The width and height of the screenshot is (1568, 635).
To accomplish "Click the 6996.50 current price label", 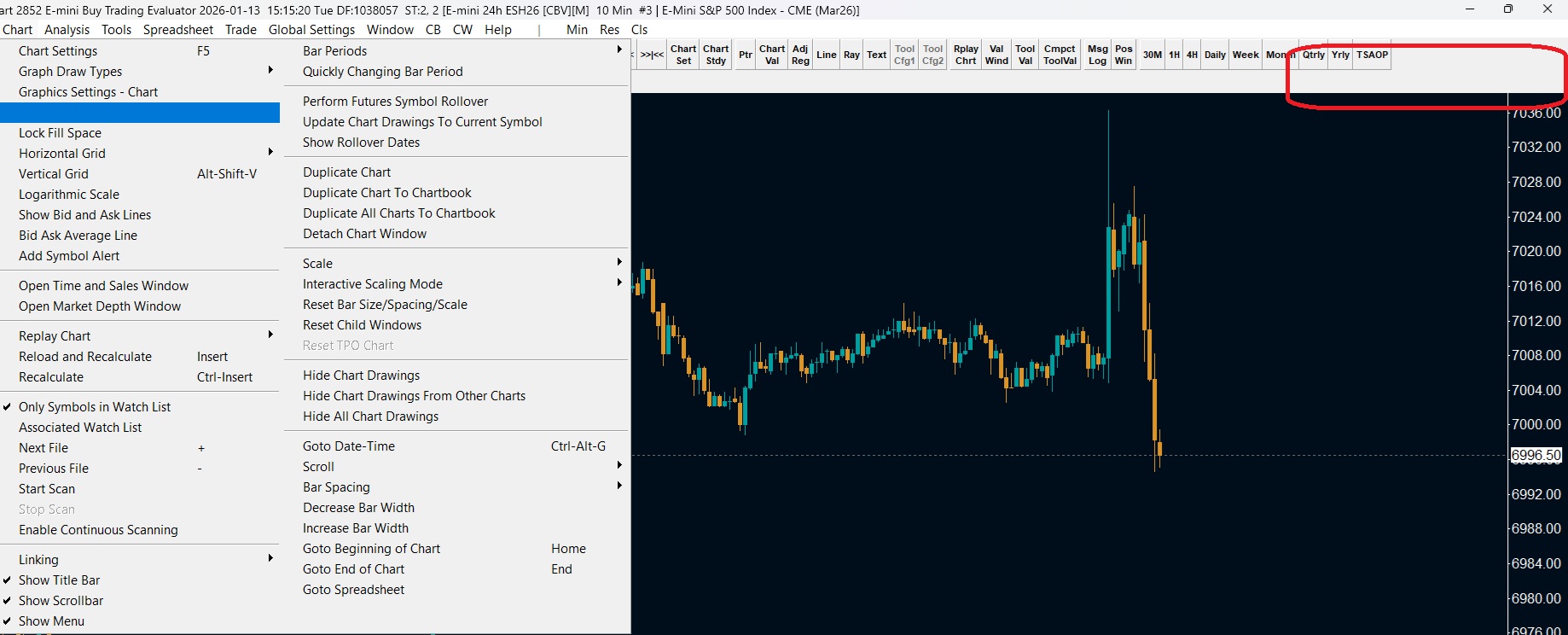I will (1536, 456).
